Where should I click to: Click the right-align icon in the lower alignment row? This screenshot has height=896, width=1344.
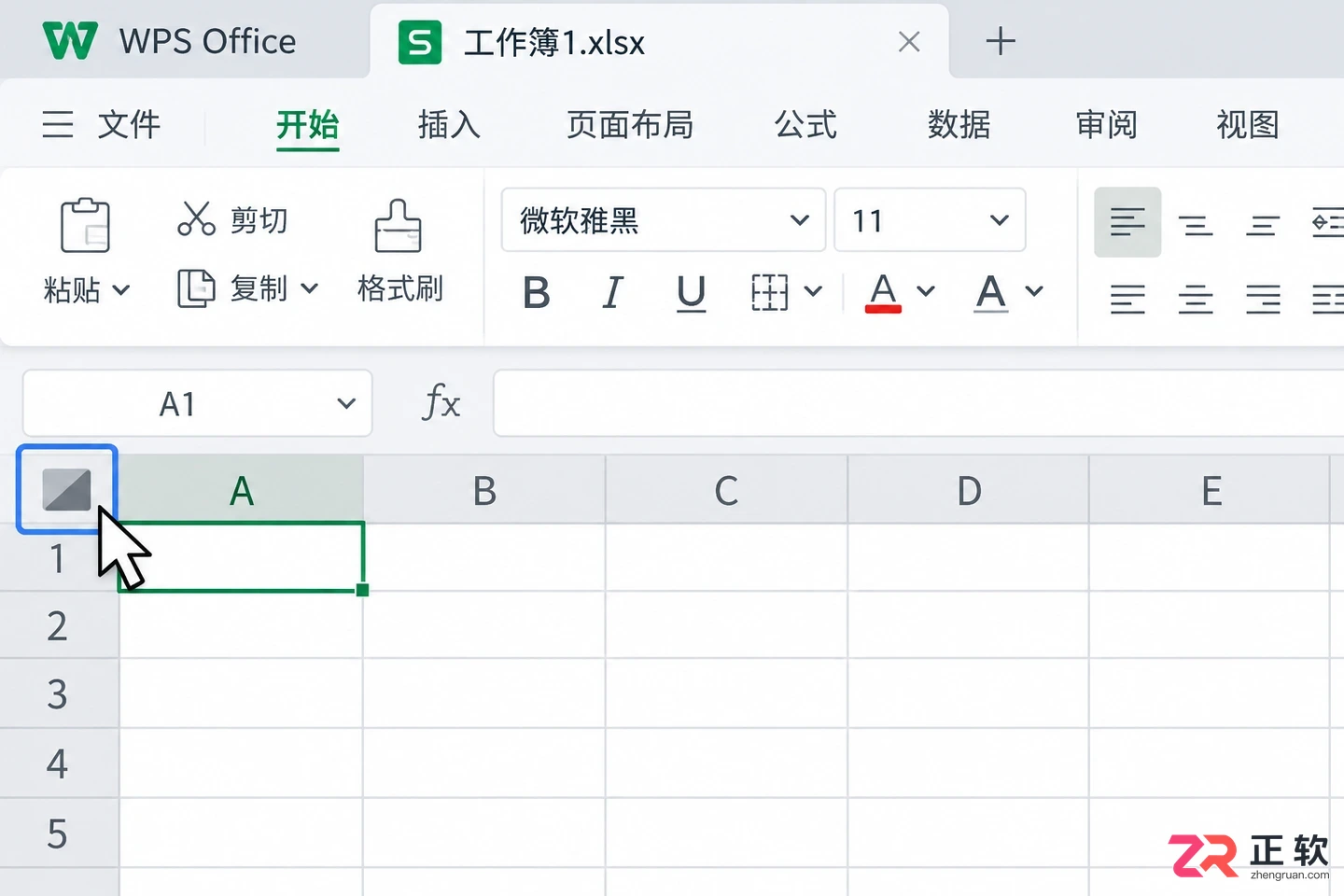coord(1263,300)
